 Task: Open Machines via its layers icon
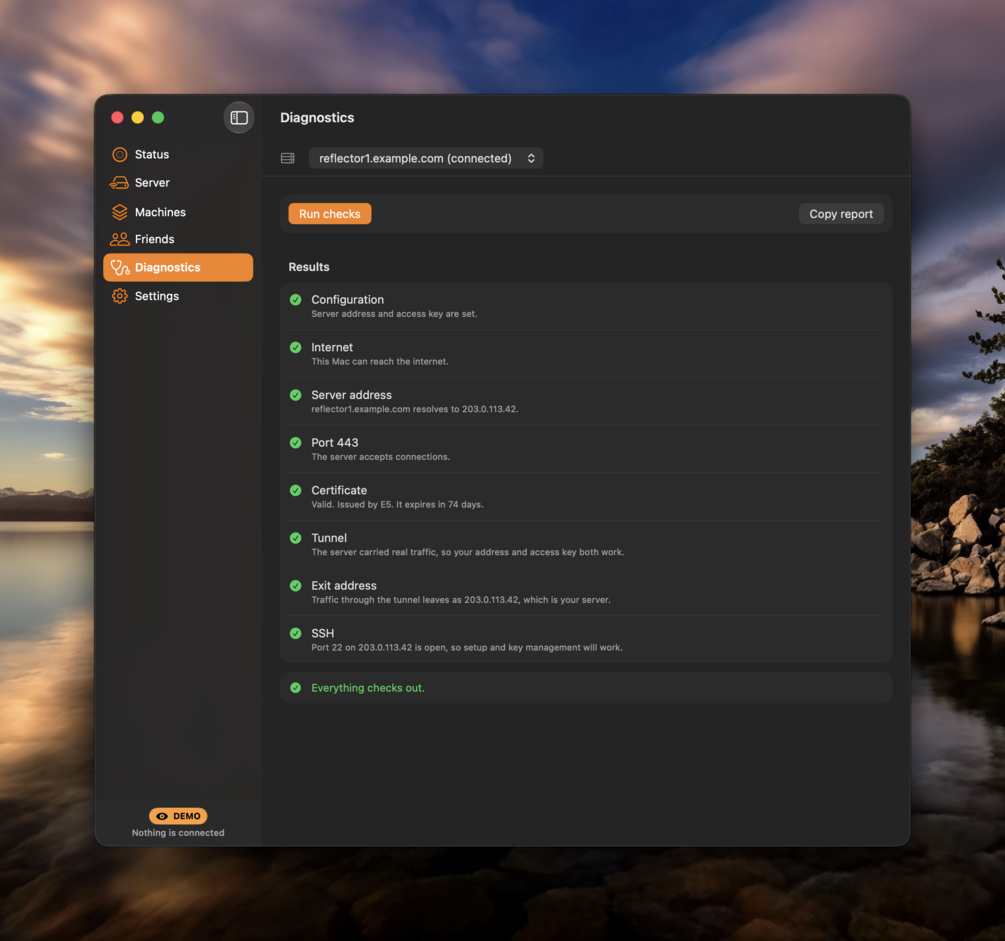click(x=119, y=212)
